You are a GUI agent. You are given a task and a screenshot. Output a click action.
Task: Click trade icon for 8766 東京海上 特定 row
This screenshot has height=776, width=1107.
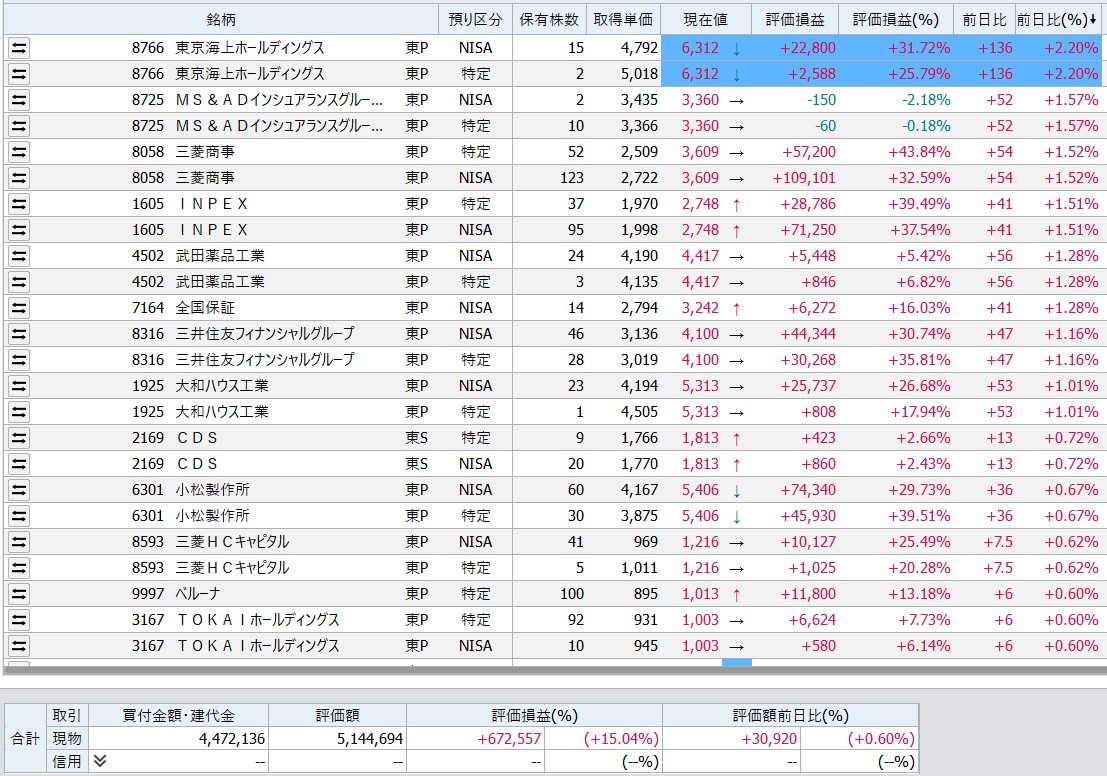[x=19, y=74]
